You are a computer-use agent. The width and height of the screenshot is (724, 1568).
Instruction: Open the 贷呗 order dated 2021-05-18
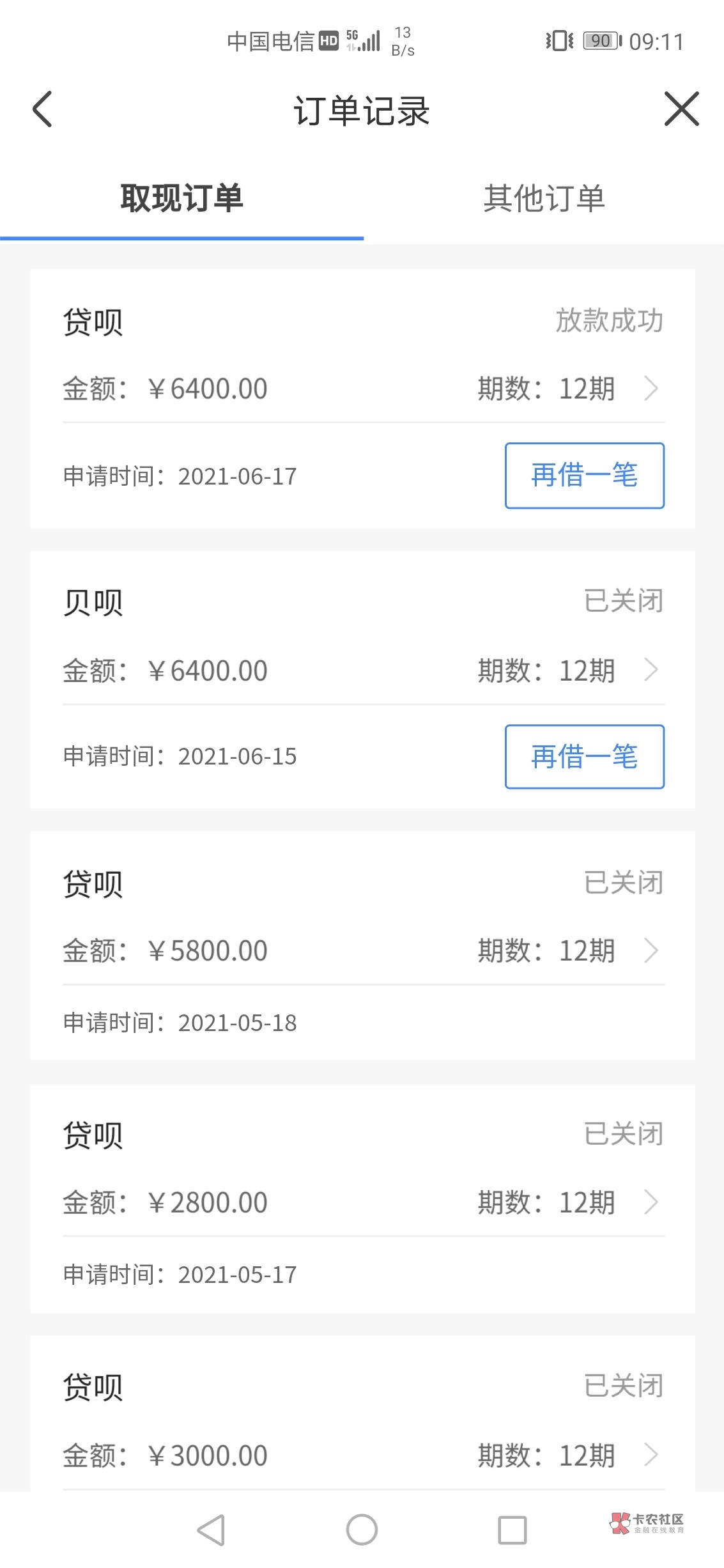[362, 945]
